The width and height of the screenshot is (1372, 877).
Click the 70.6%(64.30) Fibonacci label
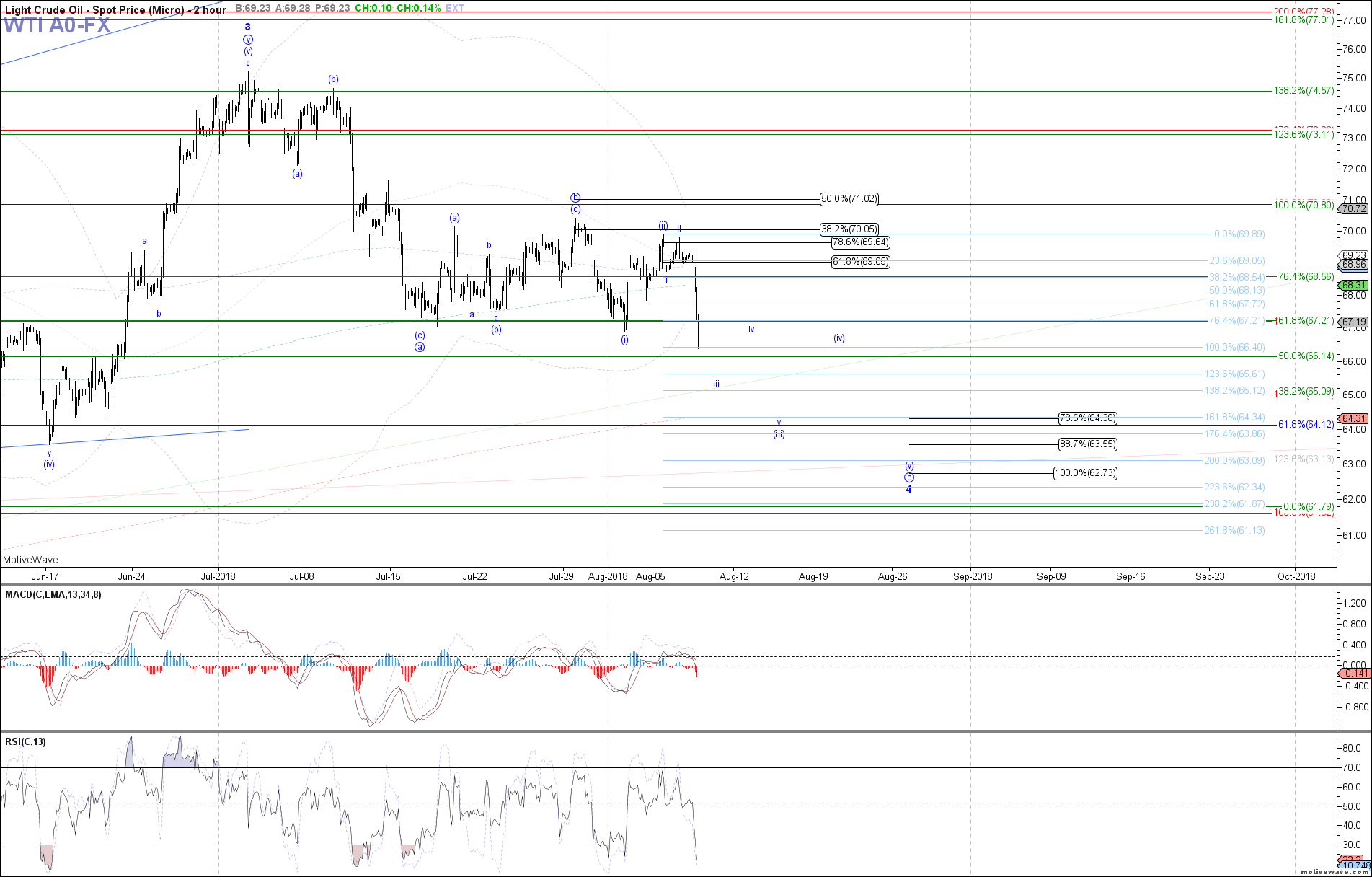click(x=1088, y=418)
